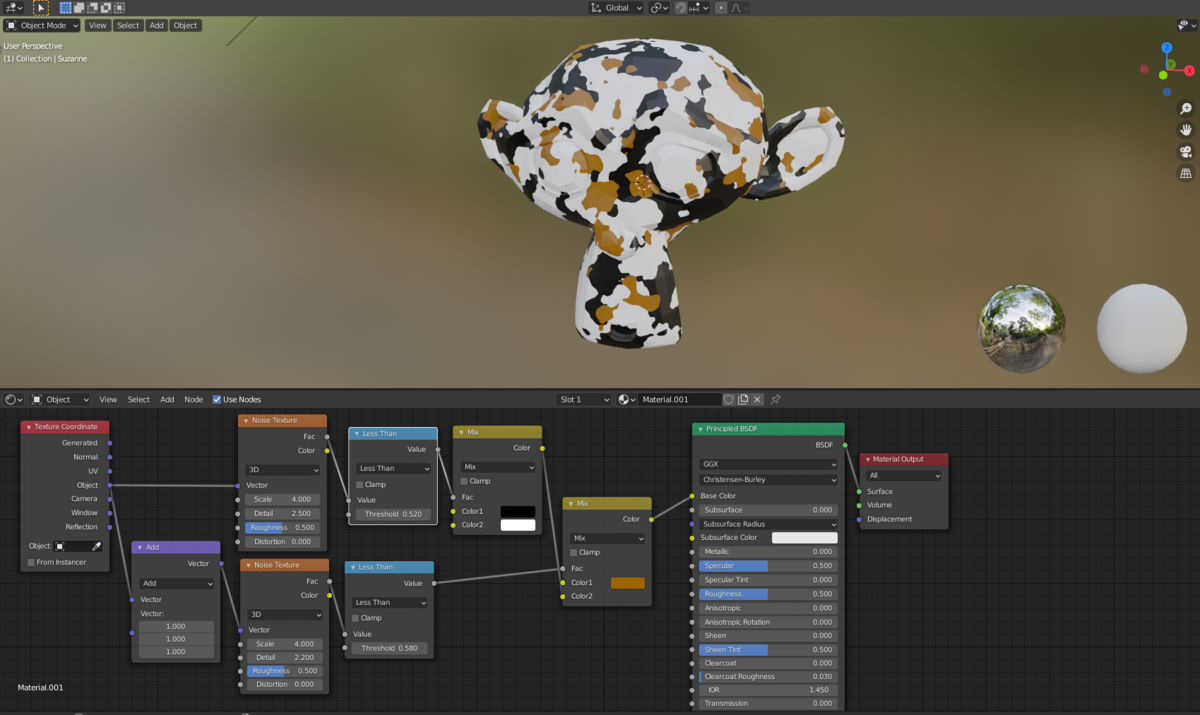The image size is (1200, 715).
Task: Toggle the camera view icon
Action: coord(1186,152)
